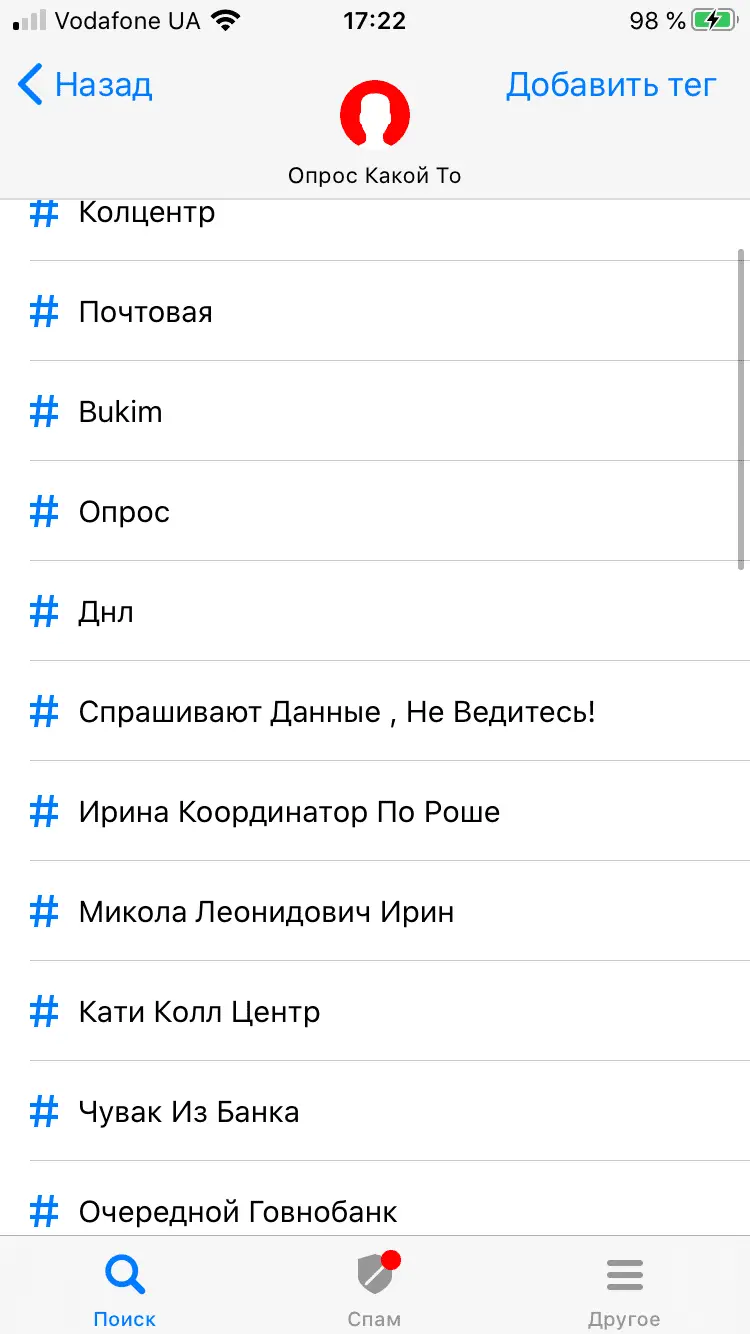Tap the Опрос Какой То contact name
The height and width of the screenshot is (1334, 750).
click(375, 176)
